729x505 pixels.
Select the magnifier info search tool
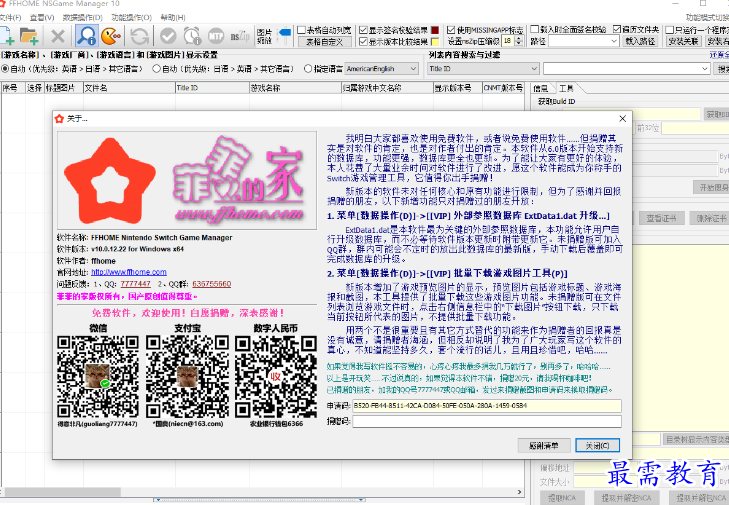click(86, 36)
